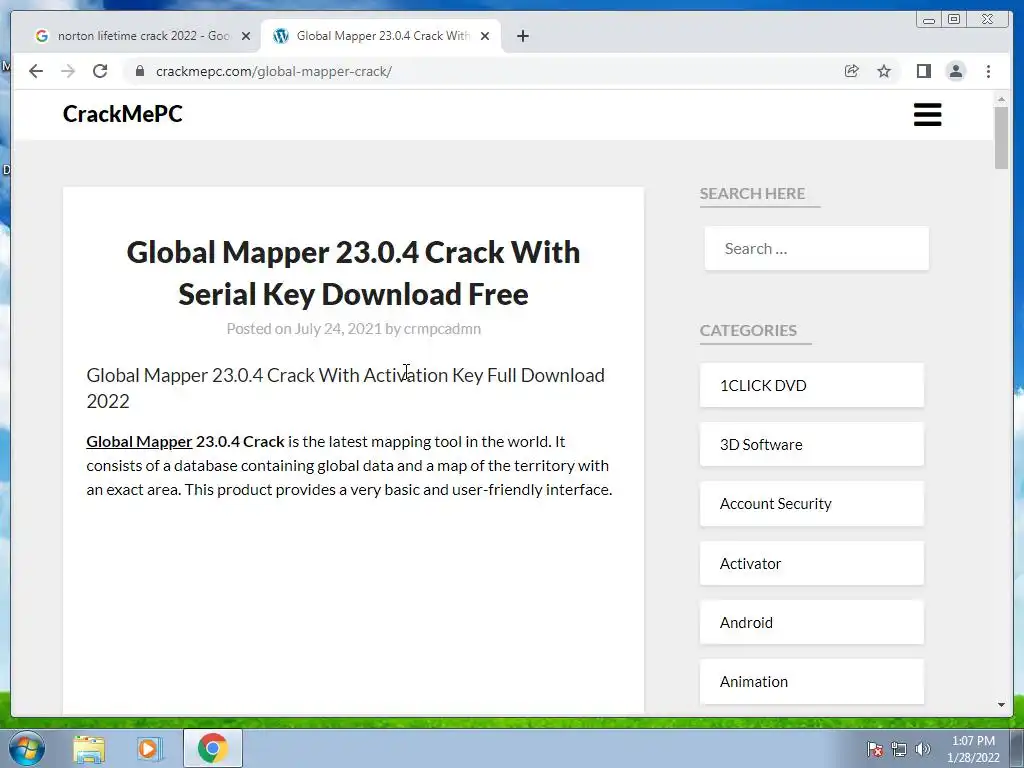1024x768 pixels.
Task: Open the 1CLICK DVD category
Action: pyautogui.click(x=812, y=385)
